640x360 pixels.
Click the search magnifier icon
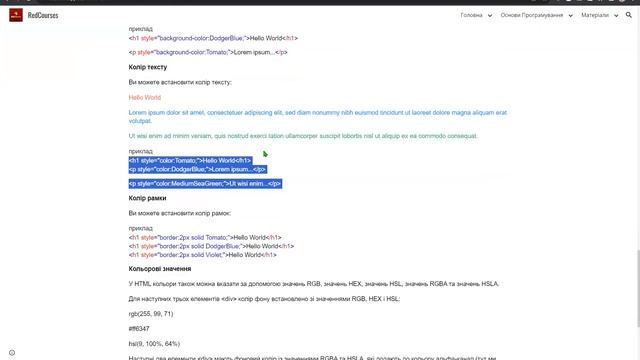(629, 15)
